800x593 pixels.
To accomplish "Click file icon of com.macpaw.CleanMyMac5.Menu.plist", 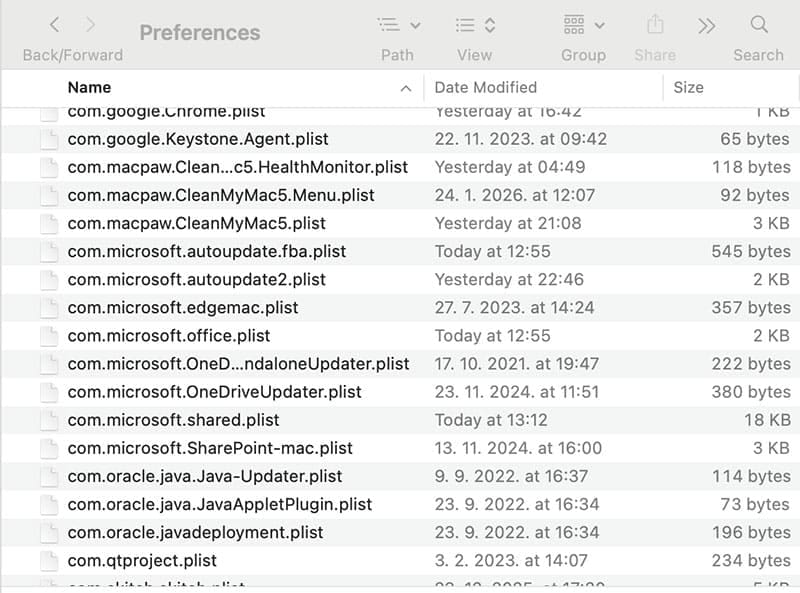I will (x=49, y=195).
